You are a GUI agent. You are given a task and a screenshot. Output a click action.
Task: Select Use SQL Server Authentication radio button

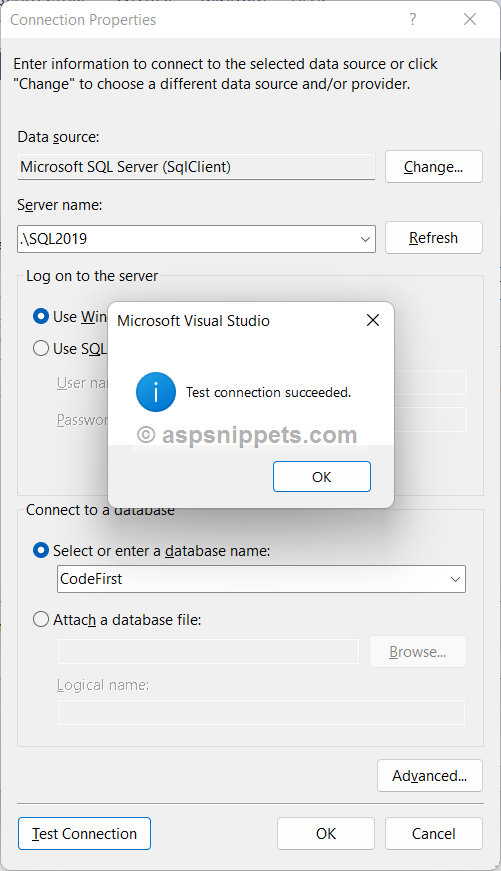click(41, 348)
